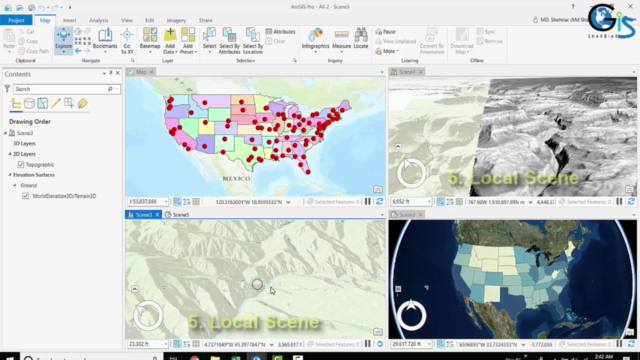Viewport: 640px width, 360px height.
Task: Click the Go To XY tool
Action: pyautogui.click(x=127, y=41)
